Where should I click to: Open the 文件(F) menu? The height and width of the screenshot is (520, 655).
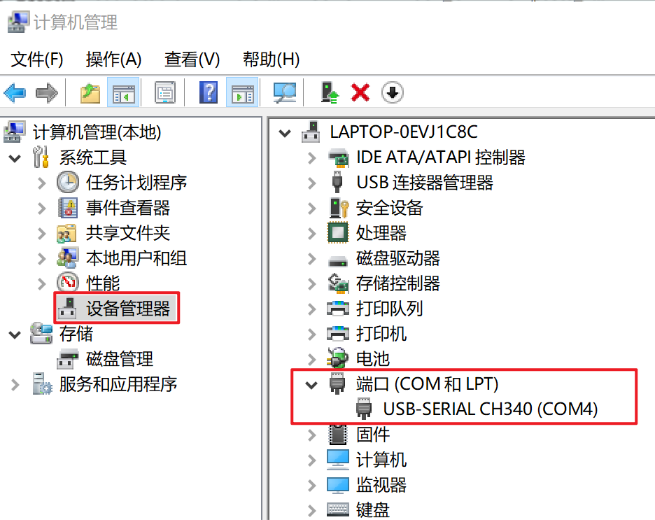(37, 59)
